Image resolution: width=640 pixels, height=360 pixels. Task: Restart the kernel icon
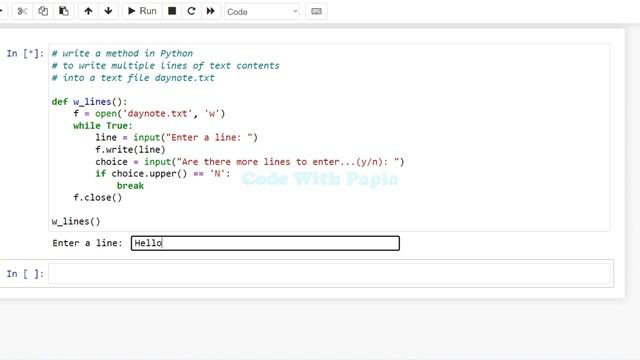click(x=191, y=11)
